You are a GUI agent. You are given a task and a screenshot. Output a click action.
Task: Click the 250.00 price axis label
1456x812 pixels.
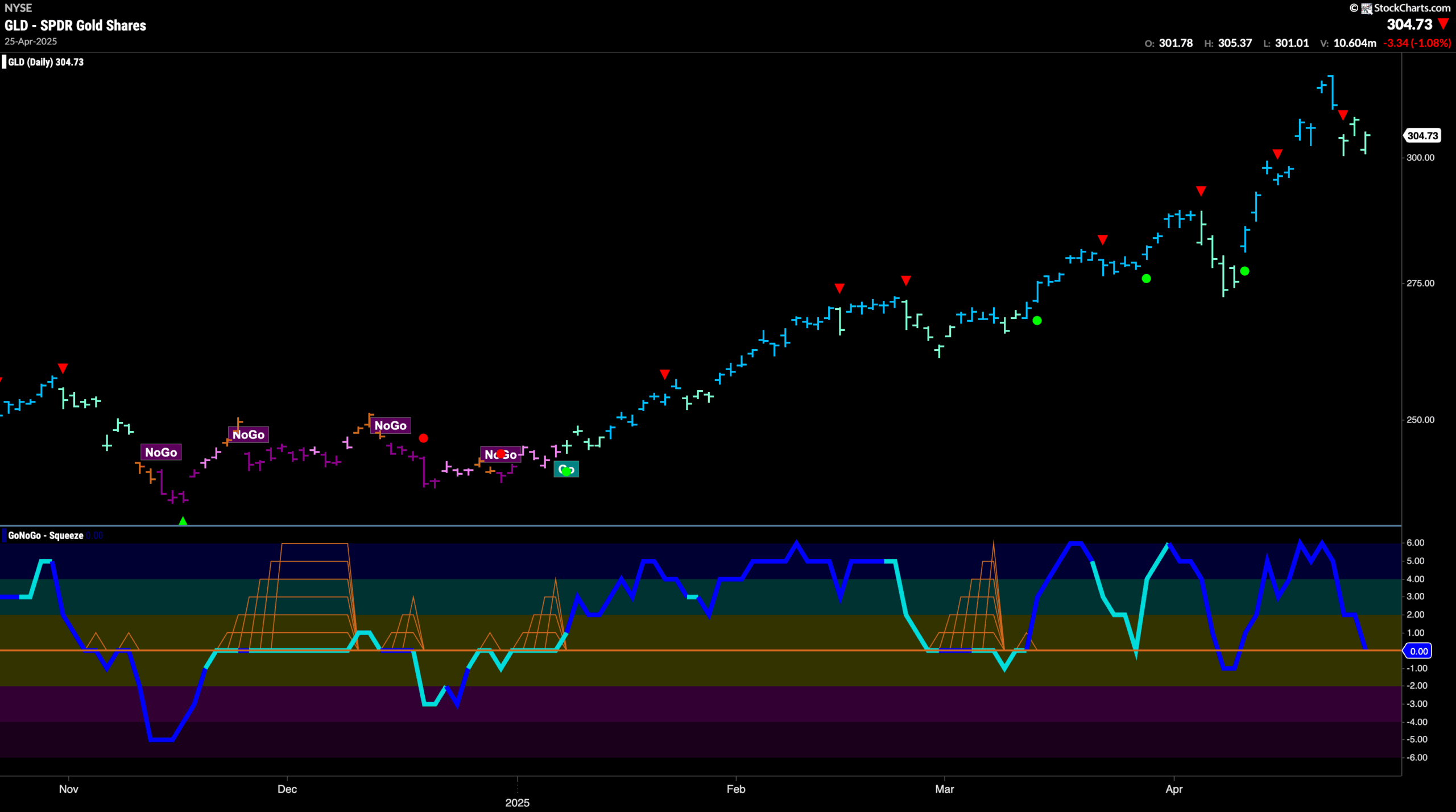tap(1420, 420)
